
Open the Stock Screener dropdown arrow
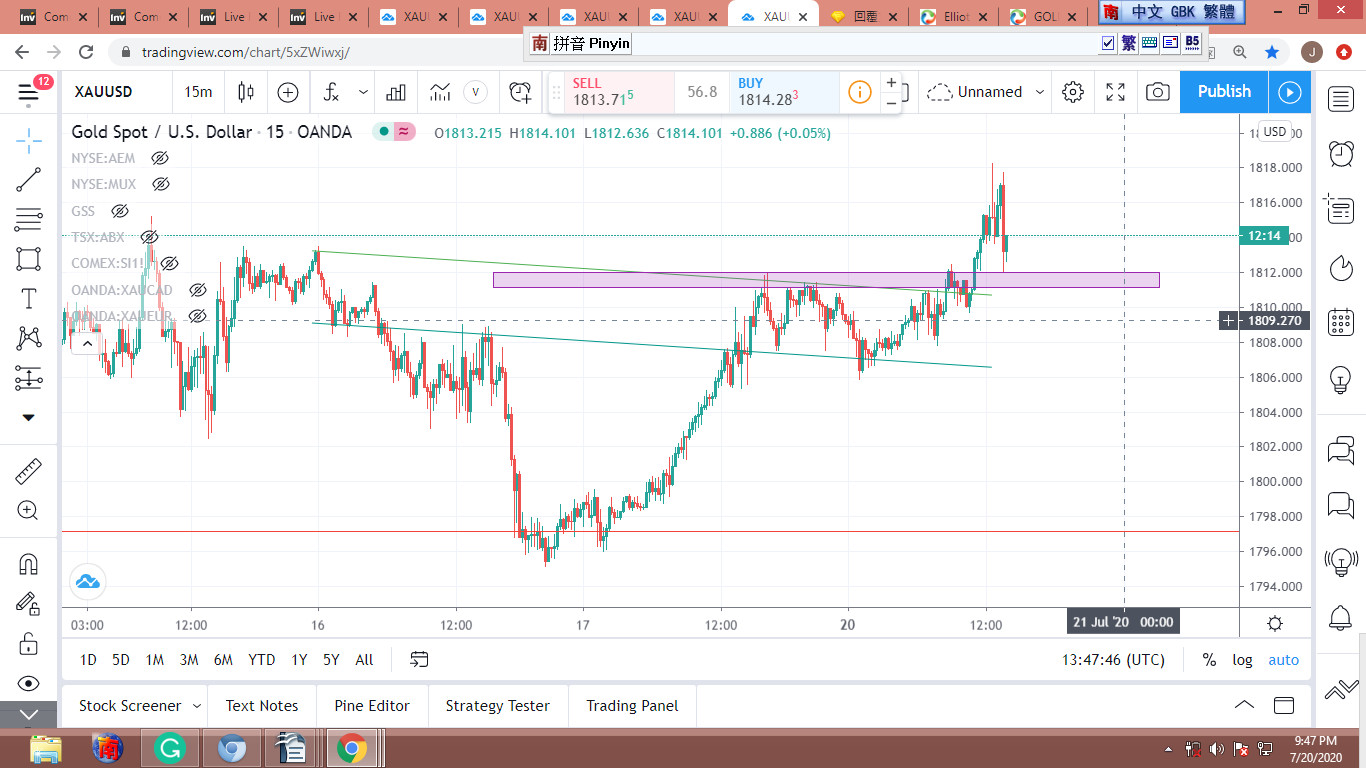(197, 706)
